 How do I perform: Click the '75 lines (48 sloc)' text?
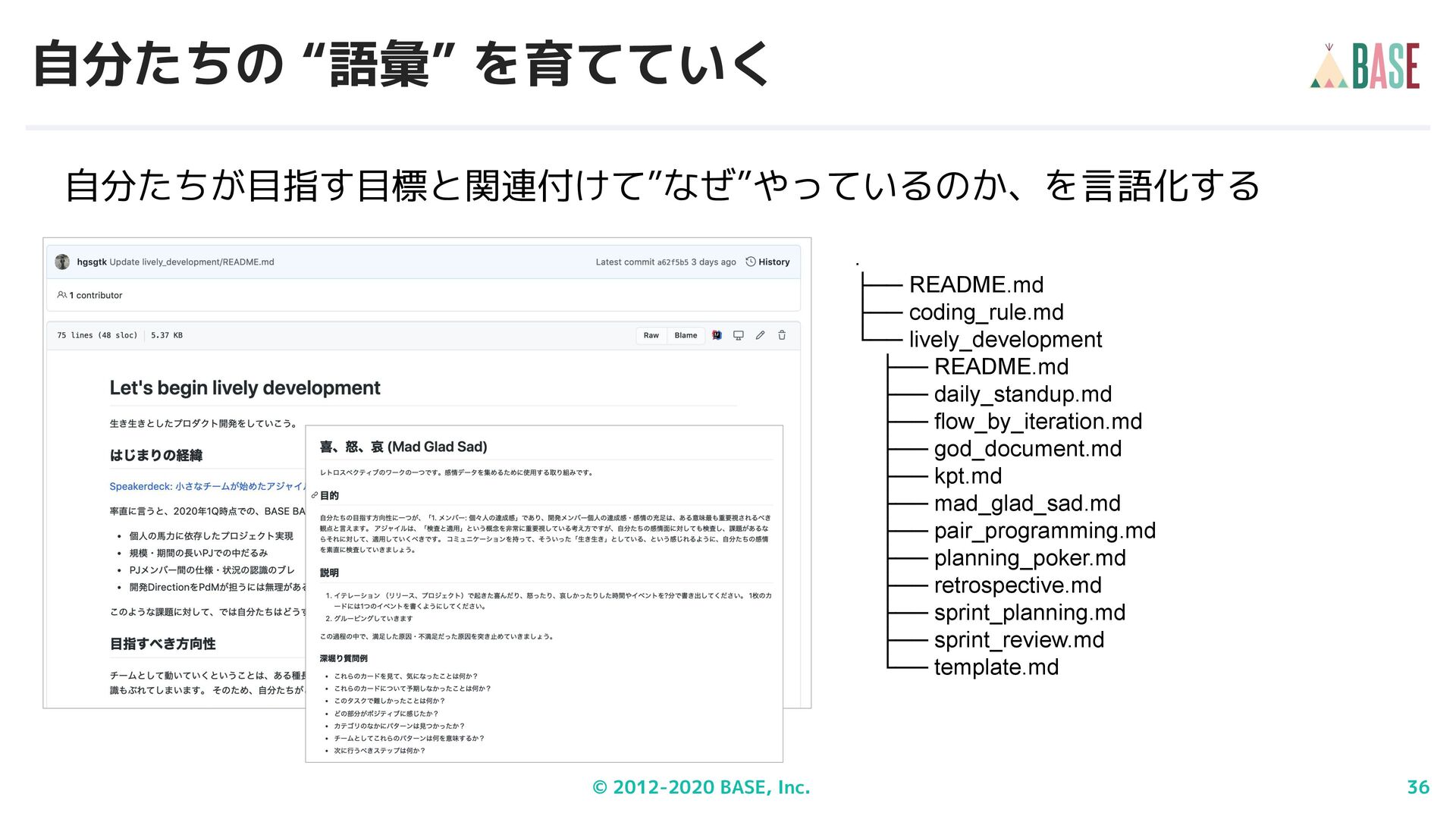(97, 335)
